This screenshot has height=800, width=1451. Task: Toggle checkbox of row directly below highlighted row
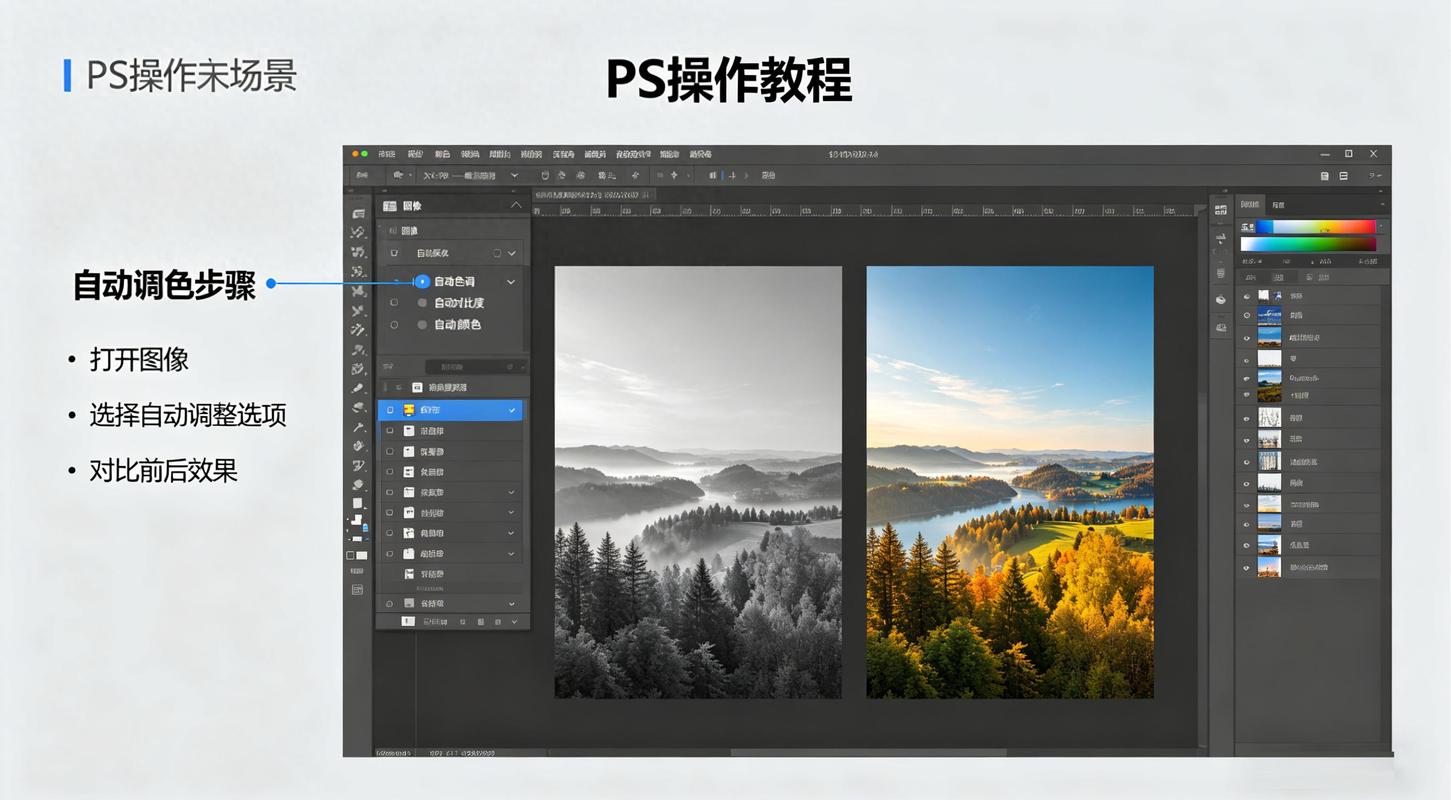pyautogui.click(x=390, y=431)
